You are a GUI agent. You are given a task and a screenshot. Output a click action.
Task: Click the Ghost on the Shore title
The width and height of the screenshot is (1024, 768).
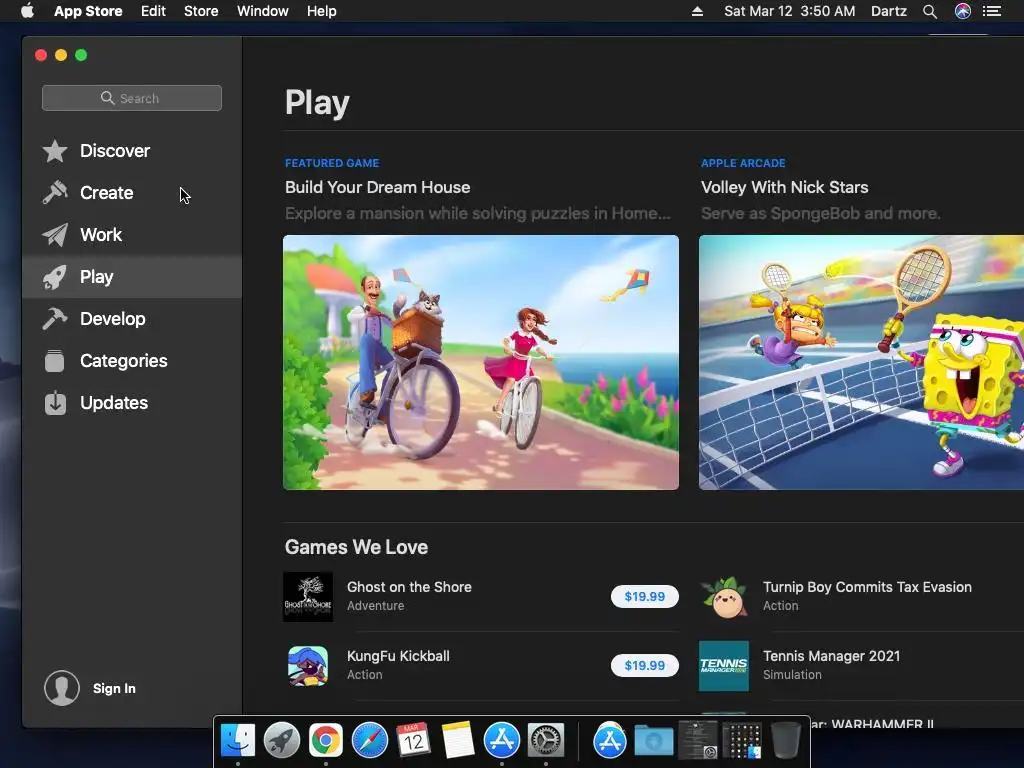point(409,587)
